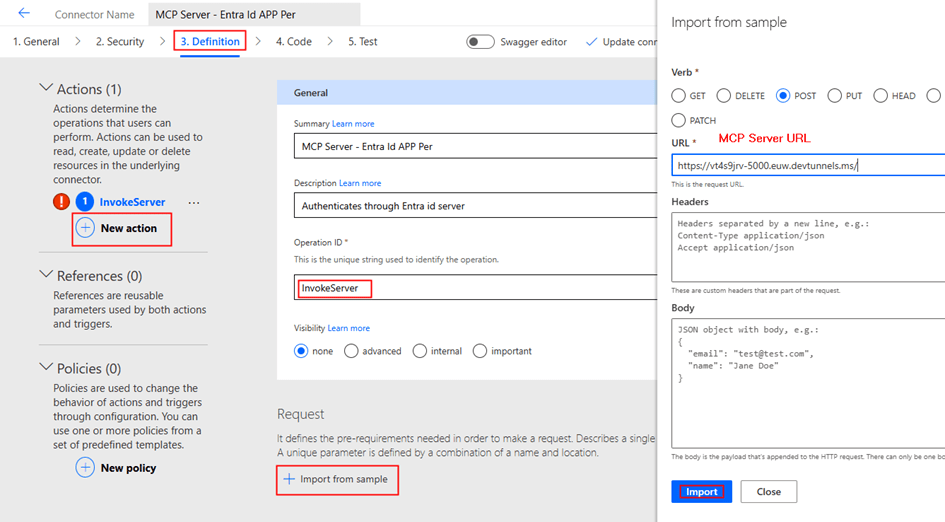This screenshot has width=945, height=522.
Task: Click the URL input field
Action: [806, 166]
